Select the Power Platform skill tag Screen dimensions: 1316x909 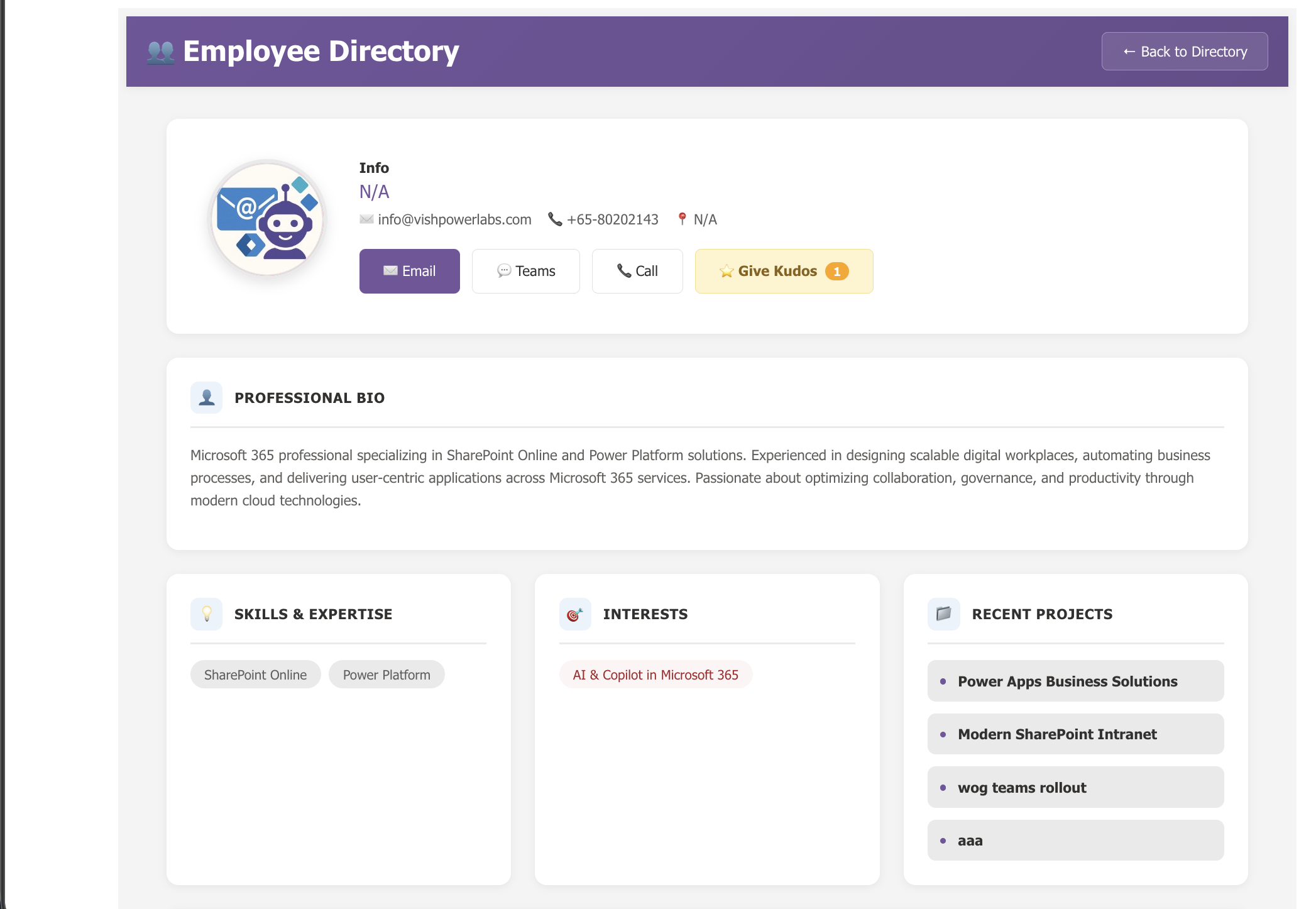(x=387, y=674)
